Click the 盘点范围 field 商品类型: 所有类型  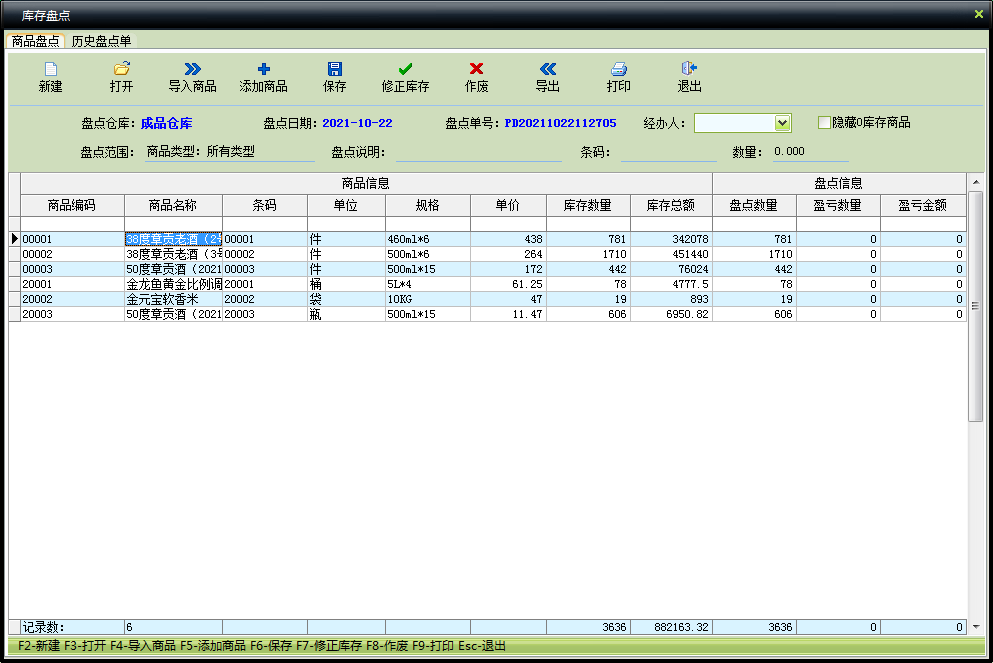tap(230, 152)
